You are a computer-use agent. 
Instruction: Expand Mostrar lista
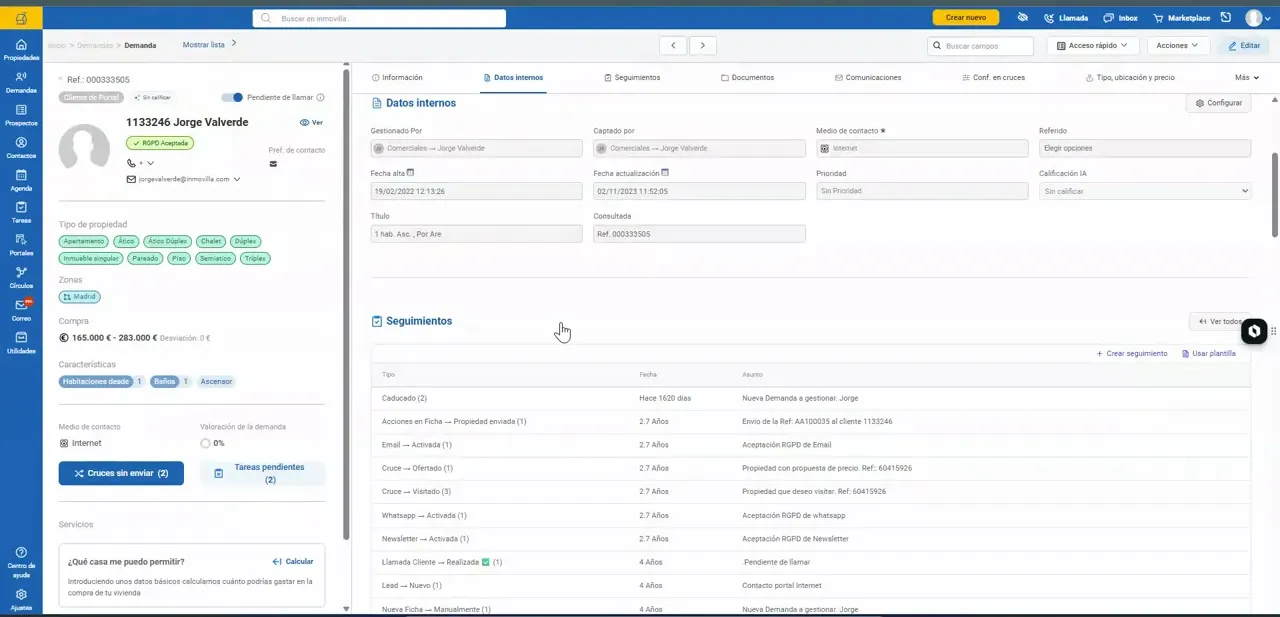pyautogui.click(x=210, y=45)
